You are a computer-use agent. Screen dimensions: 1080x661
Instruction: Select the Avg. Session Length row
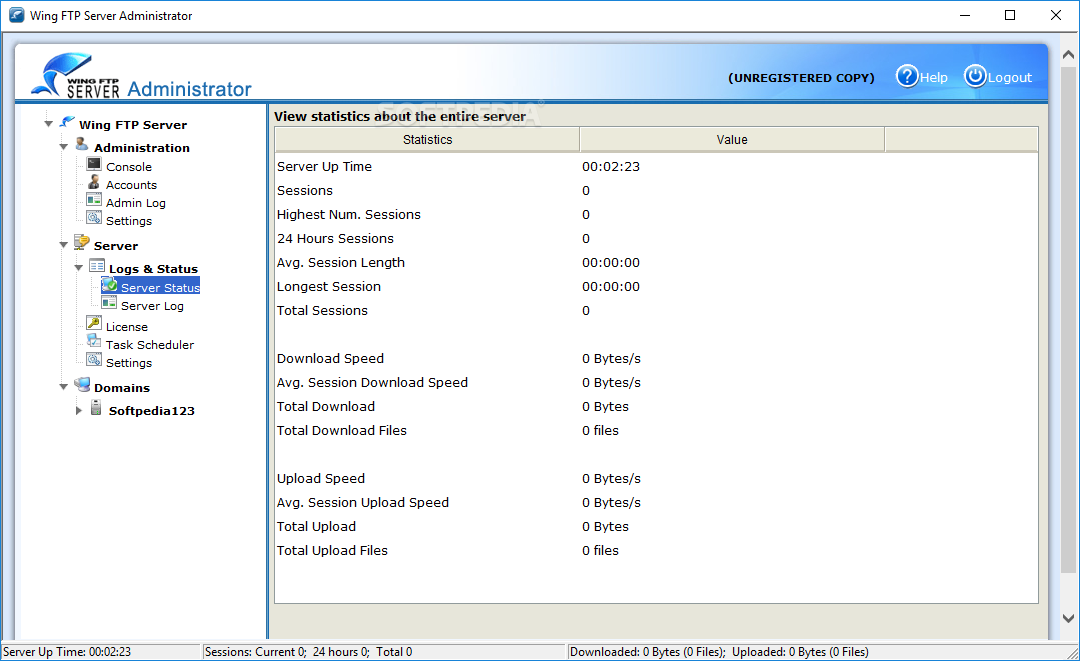656,263
